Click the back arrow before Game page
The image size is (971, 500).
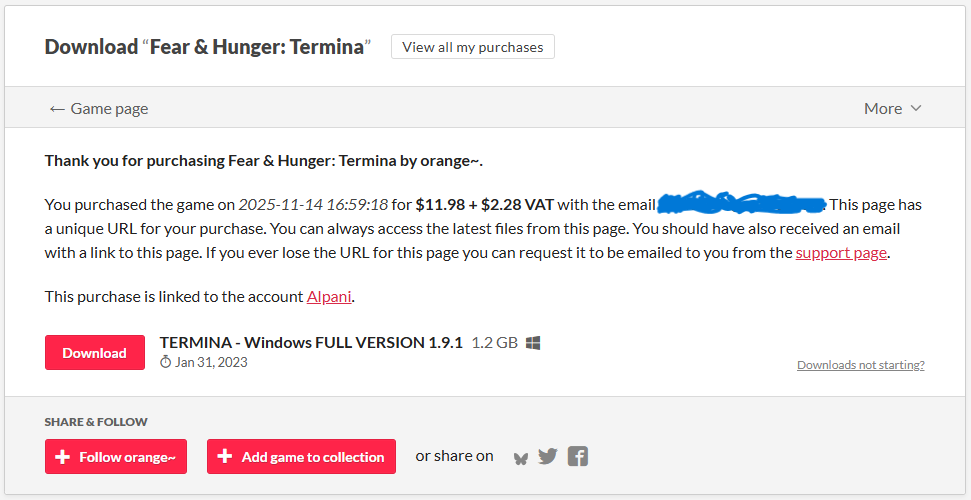tap(57, 109)
